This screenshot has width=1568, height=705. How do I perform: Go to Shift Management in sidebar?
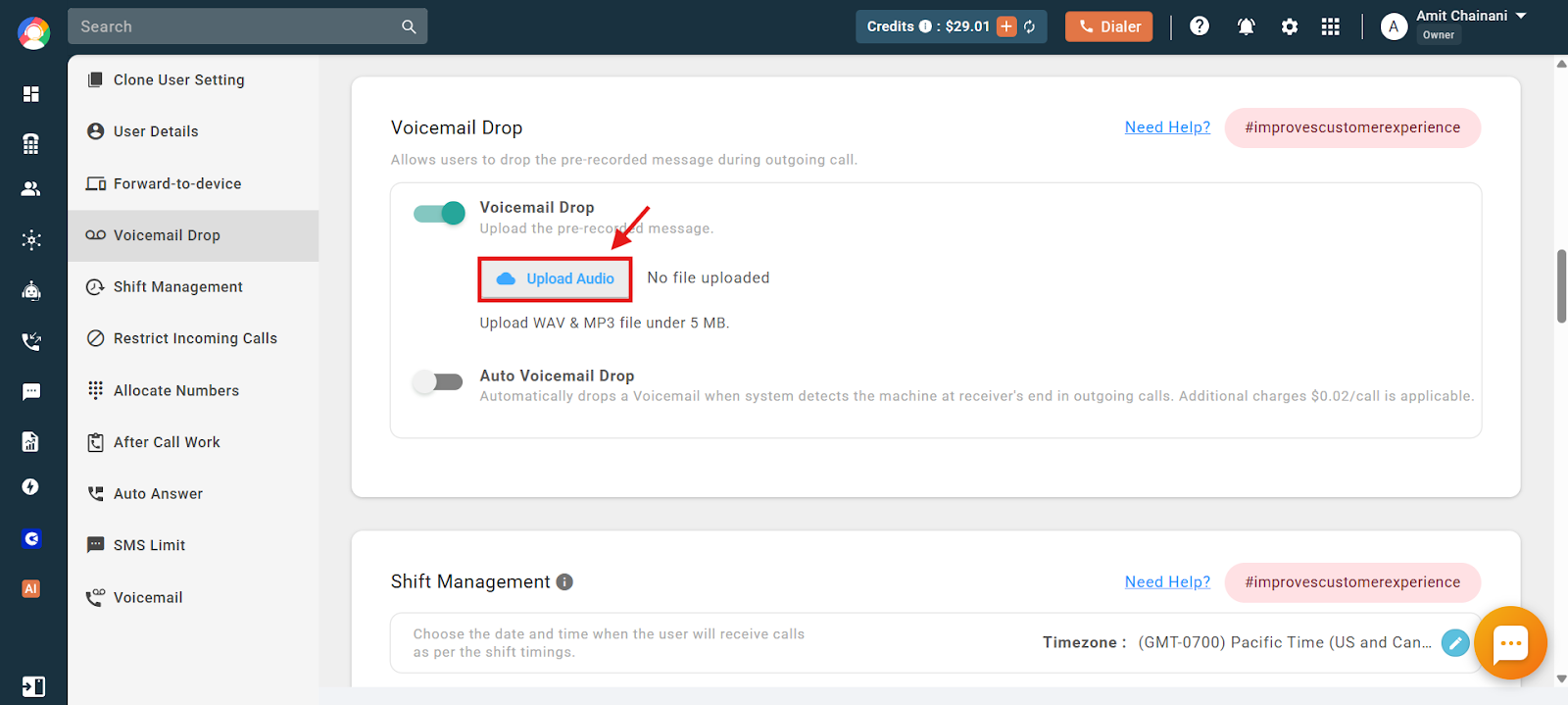pos(193,287)
